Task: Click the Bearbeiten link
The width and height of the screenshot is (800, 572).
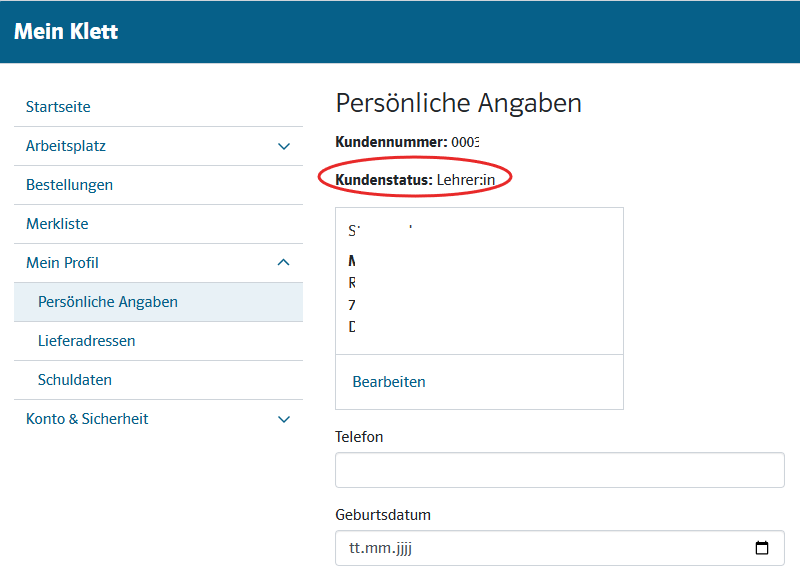Action: 389,382
